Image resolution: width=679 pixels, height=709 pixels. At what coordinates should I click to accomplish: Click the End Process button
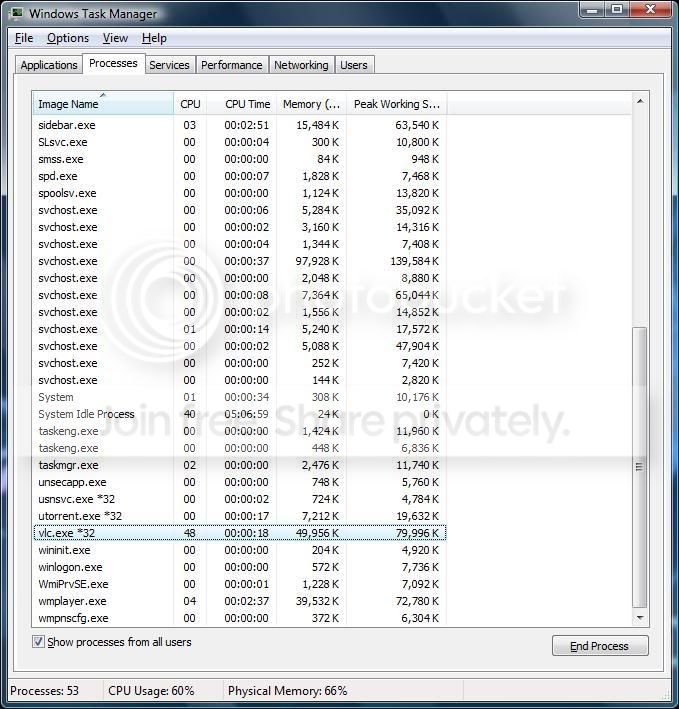pos(599,646)
